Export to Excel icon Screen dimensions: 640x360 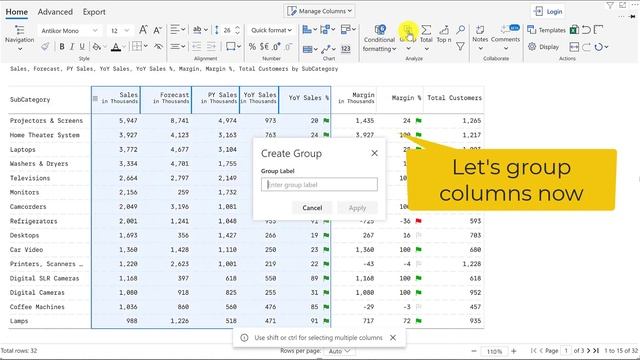[x=574, y=29]
